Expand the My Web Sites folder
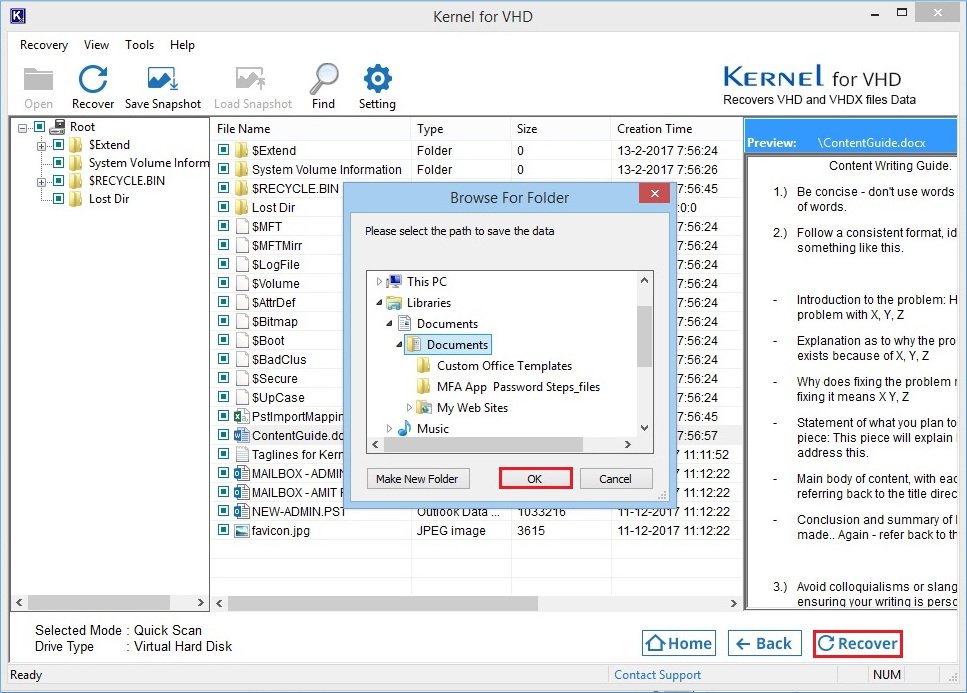Image resolution: width=967 pixels, height=693 pixels. tap(409, 408)
